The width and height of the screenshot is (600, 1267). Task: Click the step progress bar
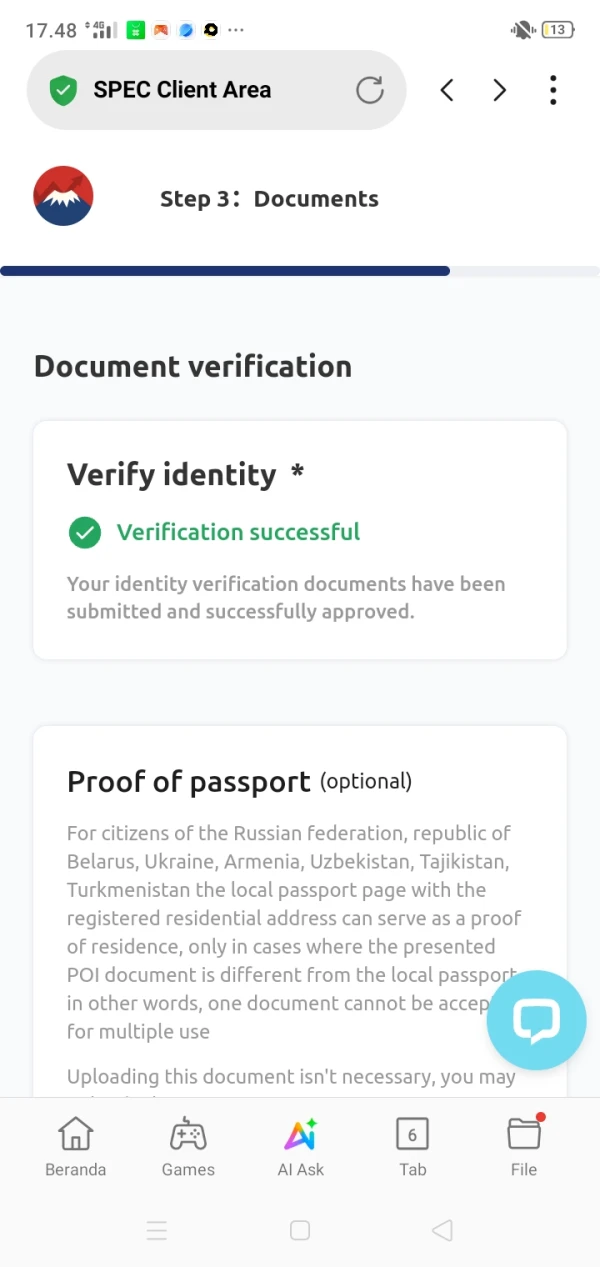click(300, 271)
